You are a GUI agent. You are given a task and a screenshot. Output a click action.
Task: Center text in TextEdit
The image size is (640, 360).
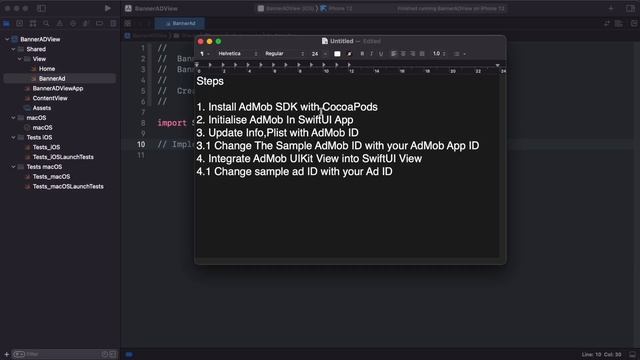[x=403, y=53]
